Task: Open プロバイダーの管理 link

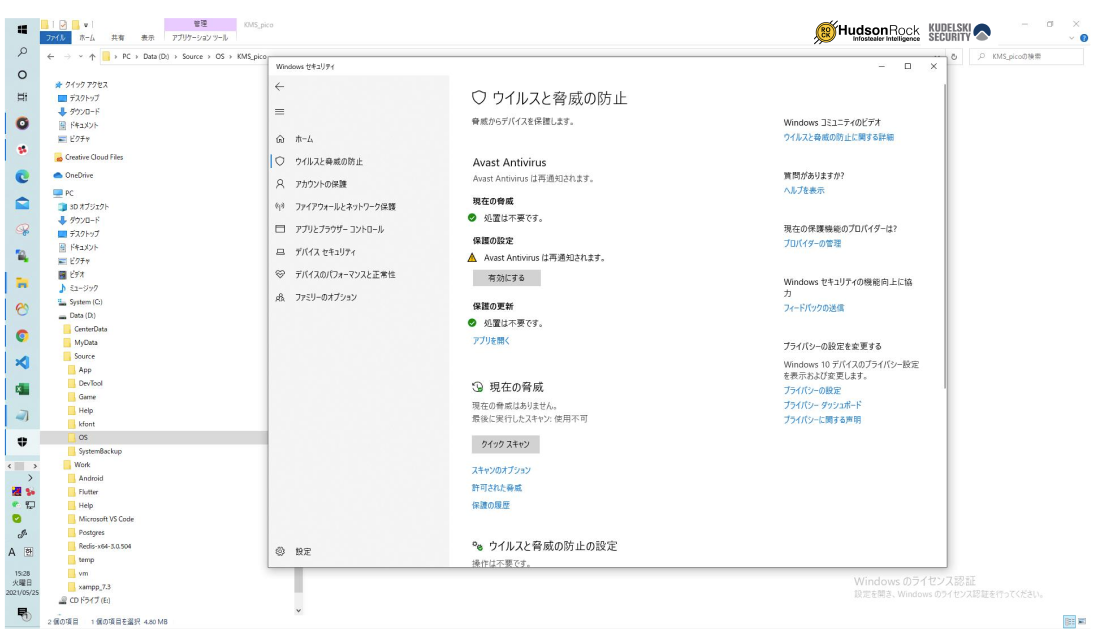Action: (813, 244)
